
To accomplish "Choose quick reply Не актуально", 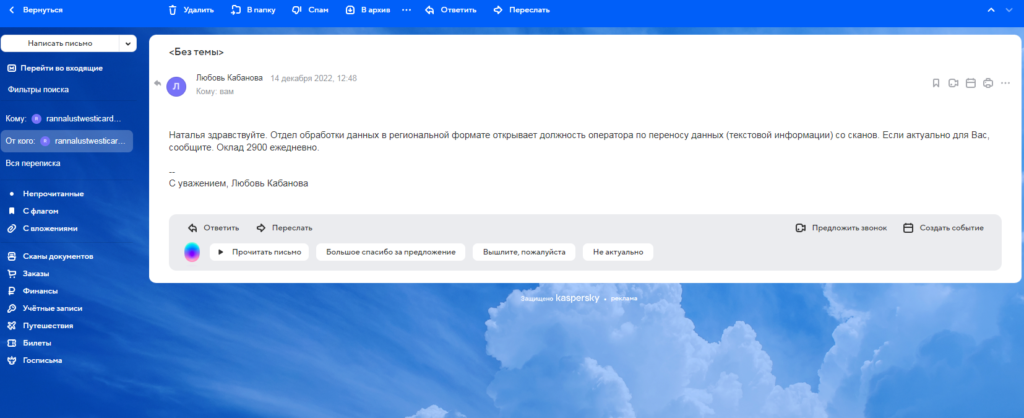I will [618, 252].
